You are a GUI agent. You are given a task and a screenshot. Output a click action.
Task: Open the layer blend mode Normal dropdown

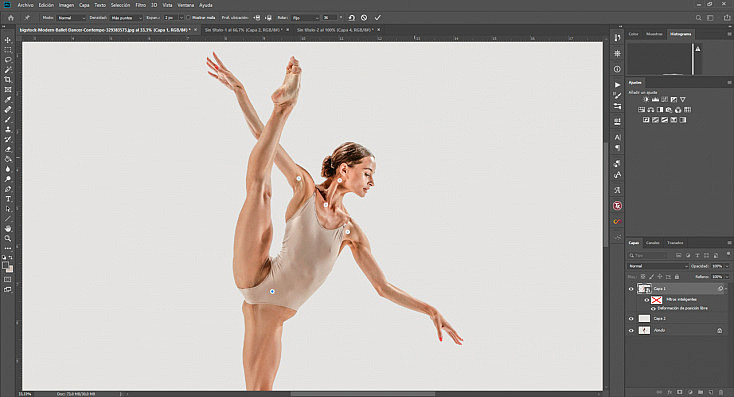click(x=658, y=266)
